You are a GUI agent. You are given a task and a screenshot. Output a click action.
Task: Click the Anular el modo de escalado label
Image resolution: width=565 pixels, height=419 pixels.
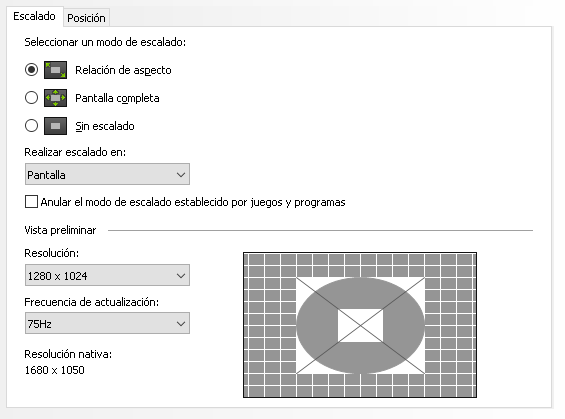pos(193,202)
